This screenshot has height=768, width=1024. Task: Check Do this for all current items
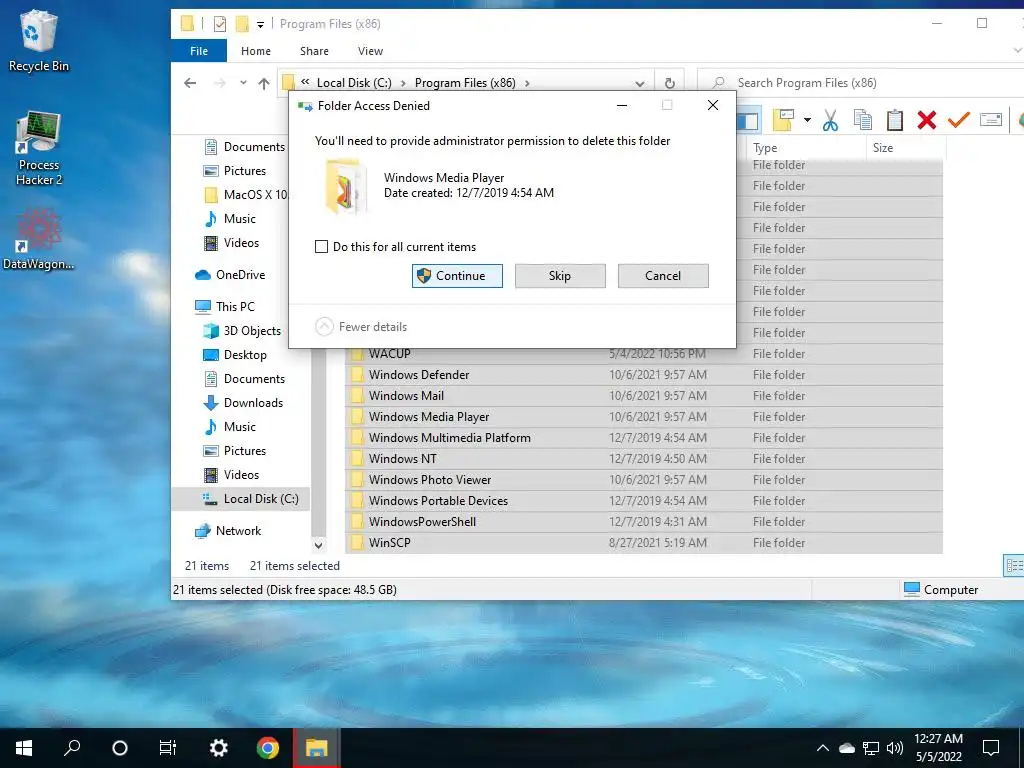(321, 247)
